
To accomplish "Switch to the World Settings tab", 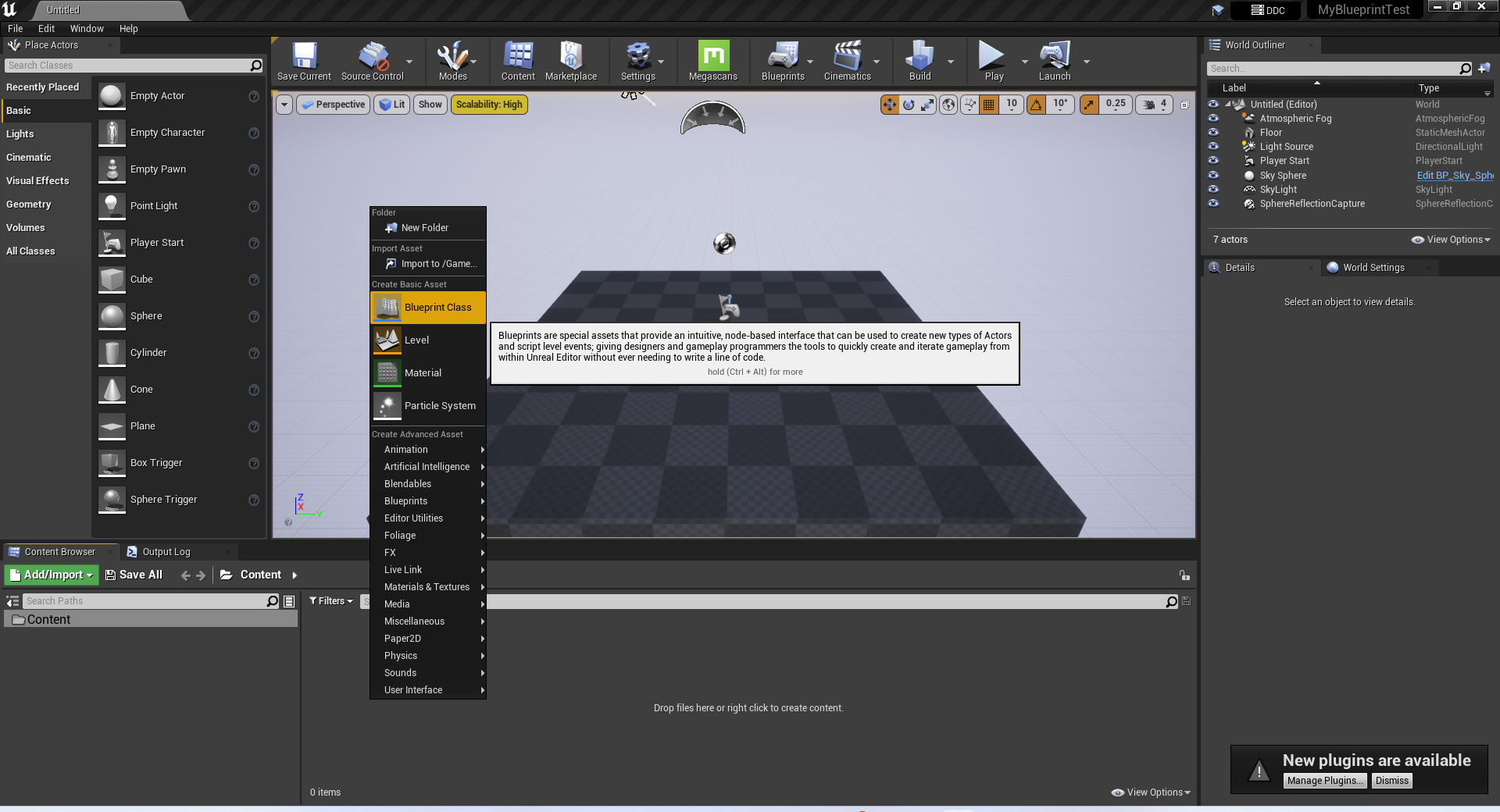I will point(1373,268).
